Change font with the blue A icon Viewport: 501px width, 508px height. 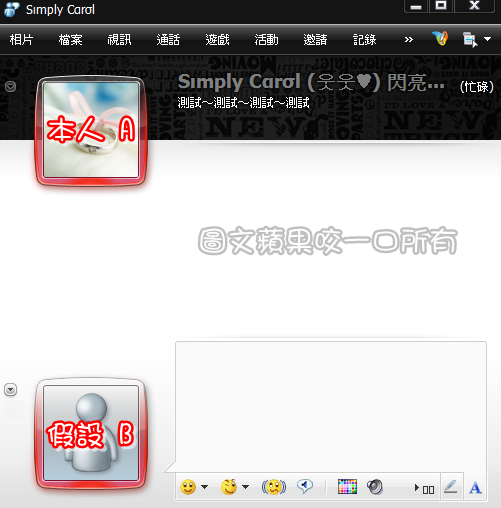coord(475,488)
